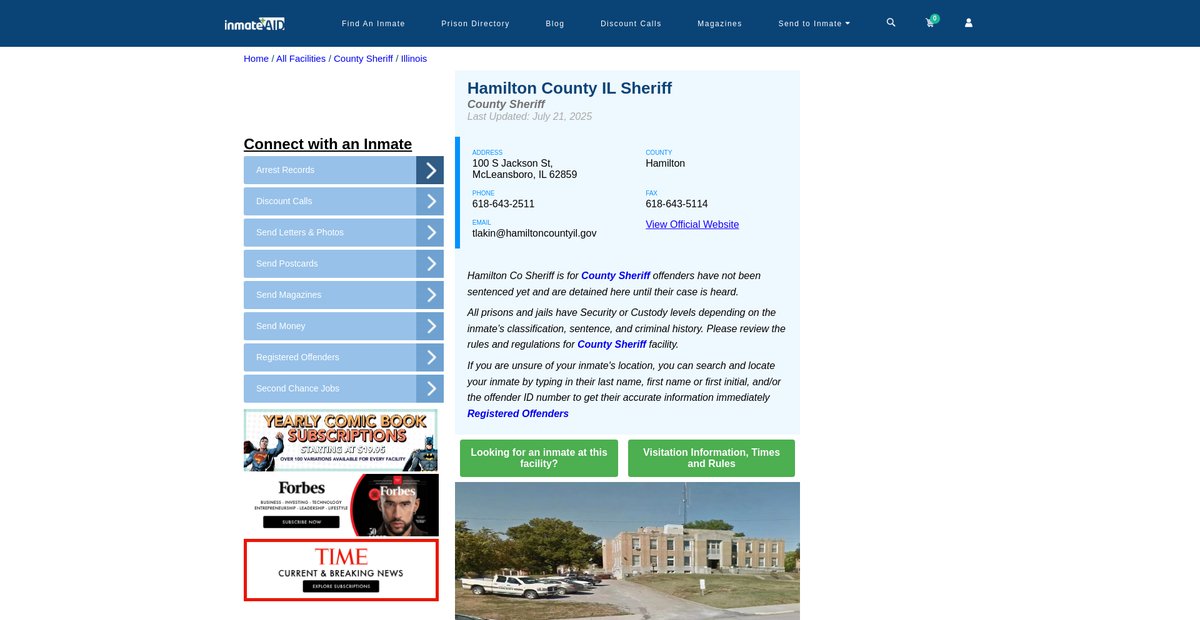This screenshot has width=1200, height=620.
Task: Expand the Send to Inmate dropdown
Action: pos(814,23)
